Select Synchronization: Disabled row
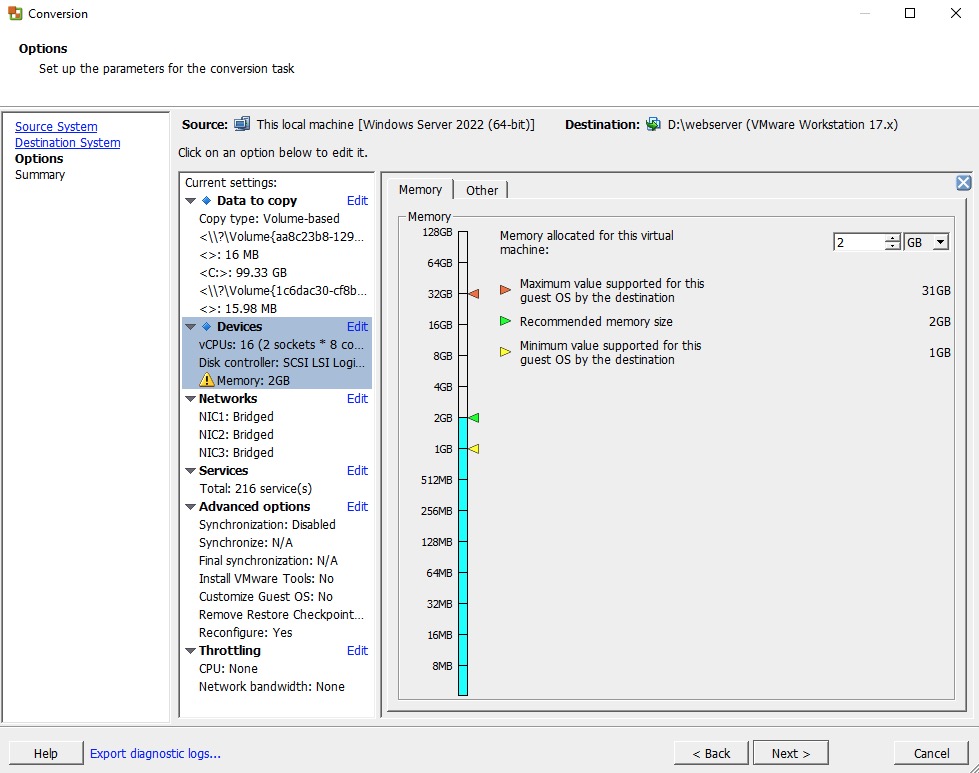The image size is (979, 773). click(277, 524)
